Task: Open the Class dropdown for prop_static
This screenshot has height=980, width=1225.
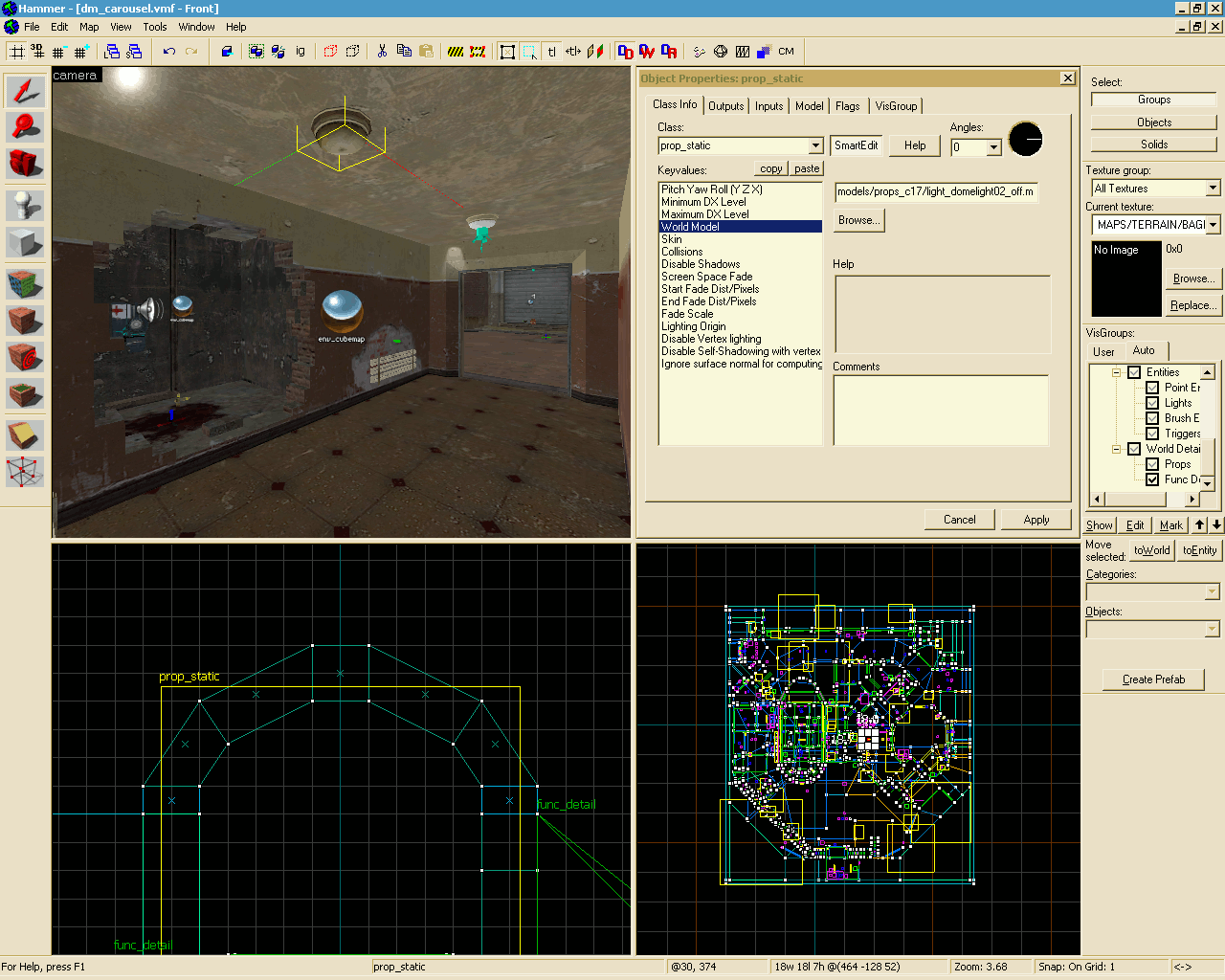Action: click(815, 145)
